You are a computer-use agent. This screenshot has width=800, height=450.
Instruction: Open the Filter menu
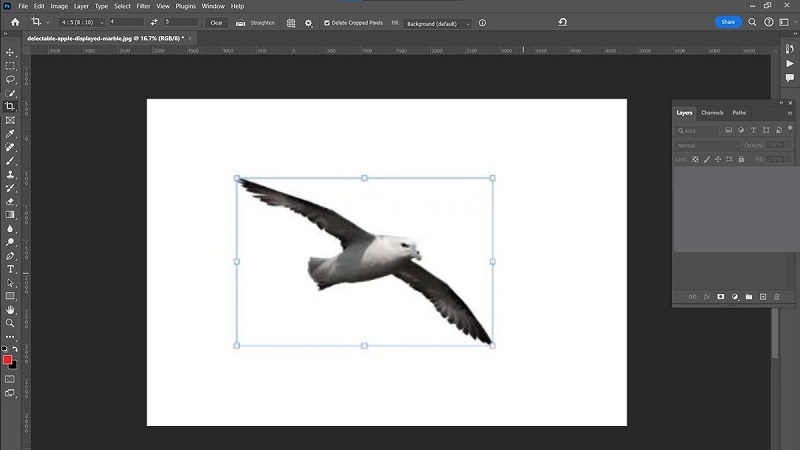tap(143, 6)
